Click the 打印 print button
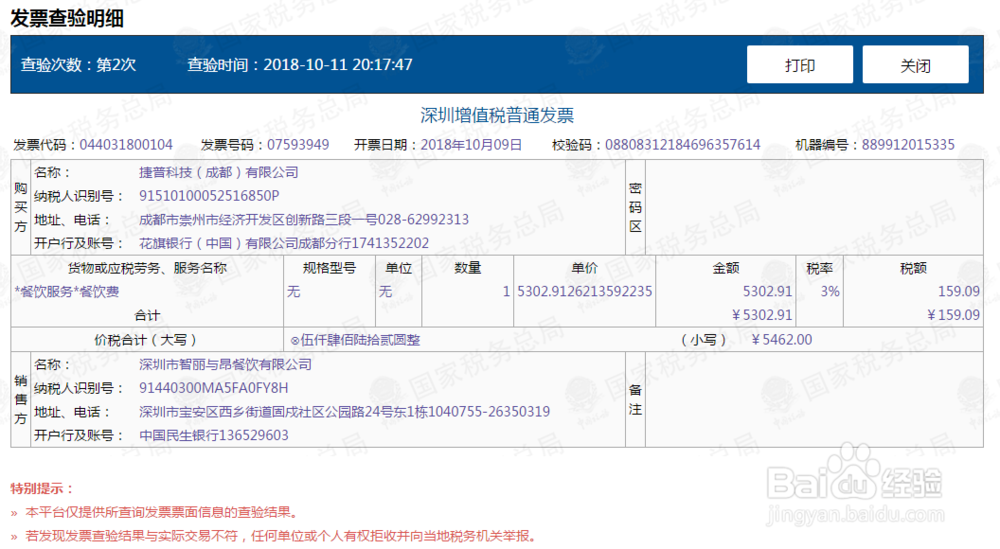The width and height of the screenshot is (1000, 549). [800, 64]
